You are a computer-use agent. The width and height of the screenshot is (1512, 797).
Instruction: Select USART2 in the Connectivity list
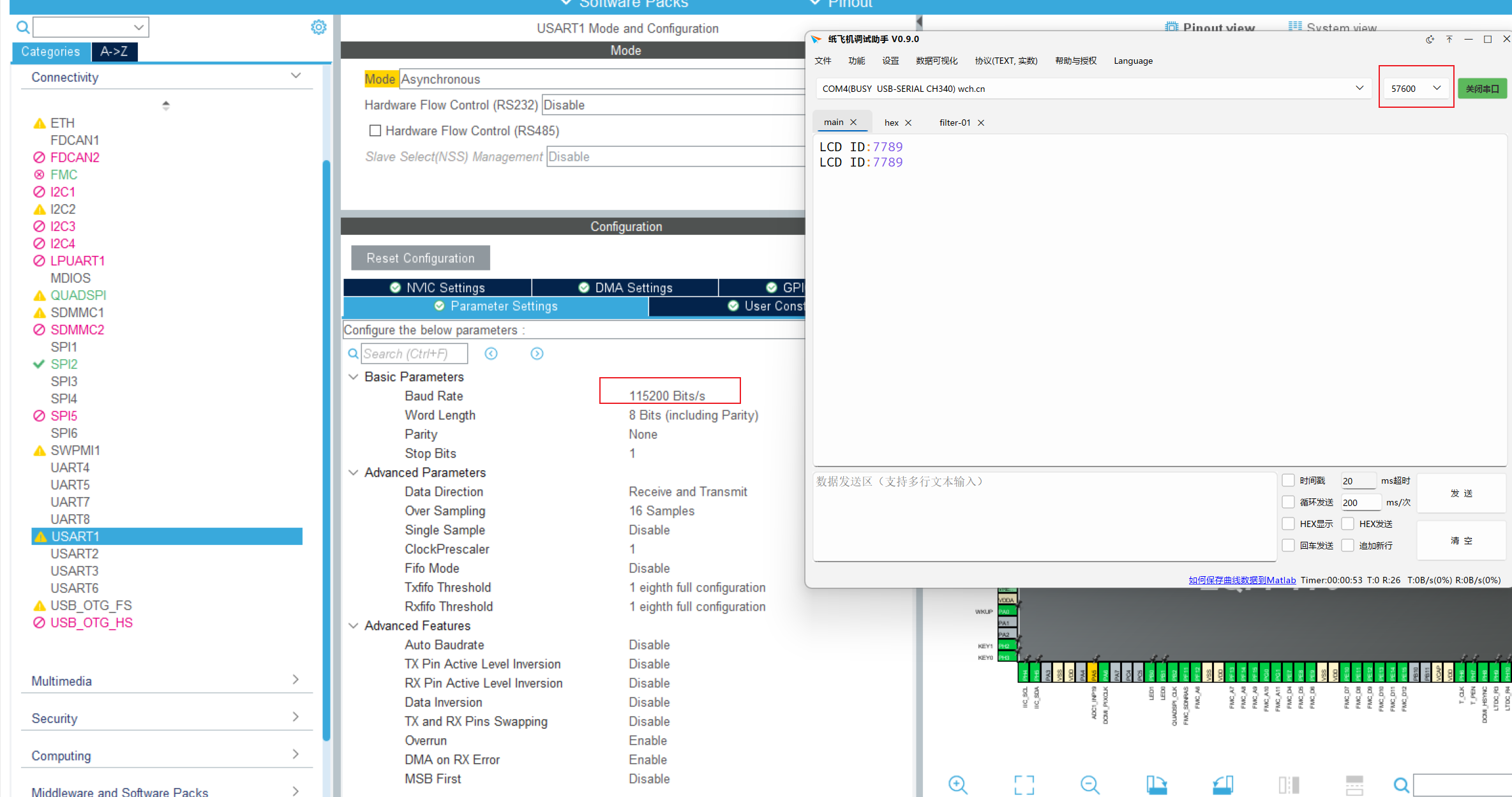75,553
